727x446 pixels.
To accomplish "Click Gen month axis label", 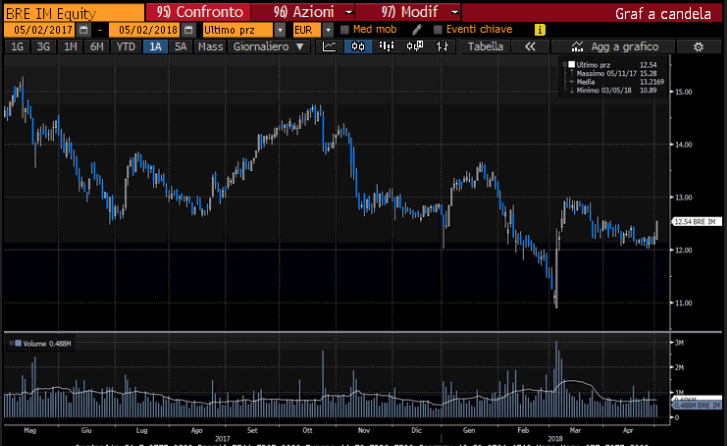I will pyautogui.click(x=469, y=430).
